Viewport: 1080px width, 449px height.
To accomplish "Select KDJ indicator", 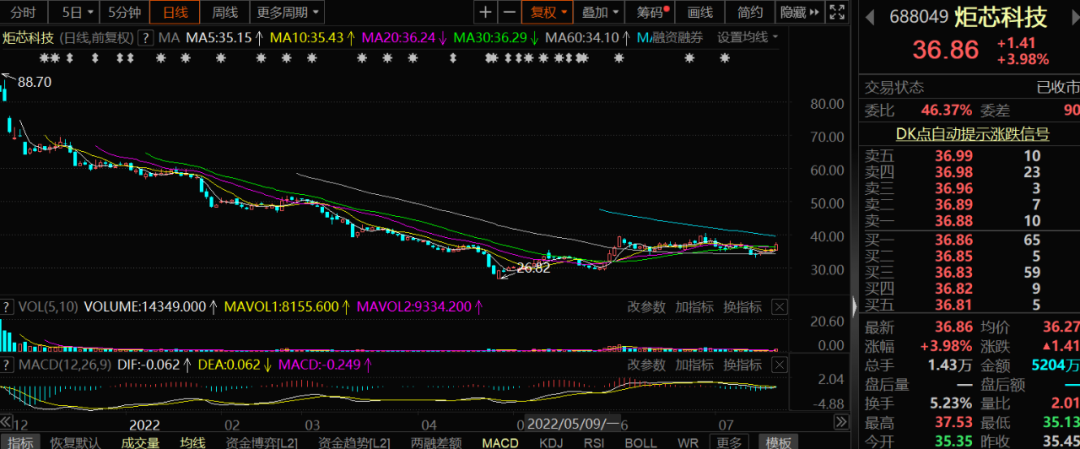I will click(551, 442).
